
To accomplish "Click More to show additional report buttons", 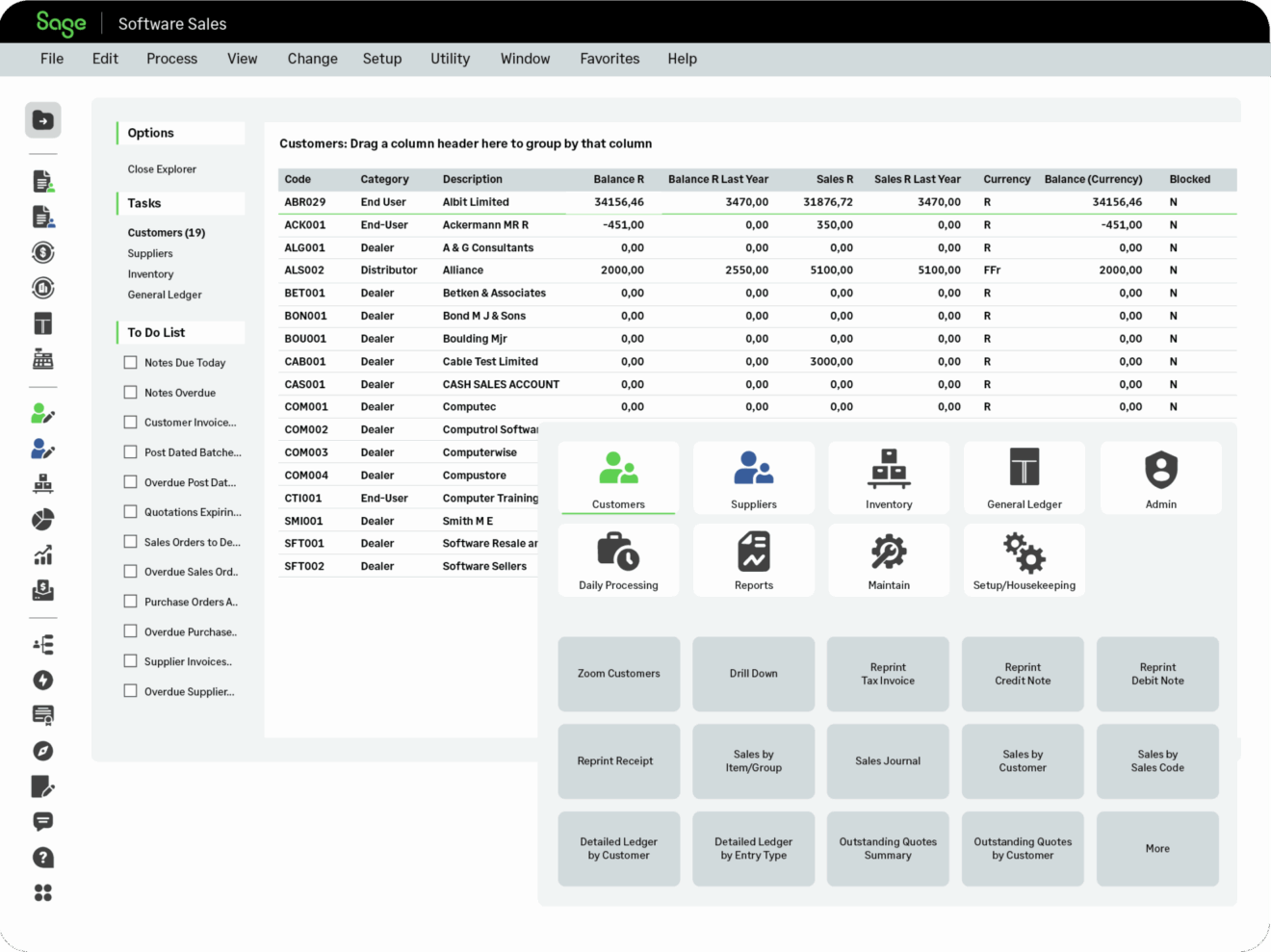I will (x=1157, y=849).
